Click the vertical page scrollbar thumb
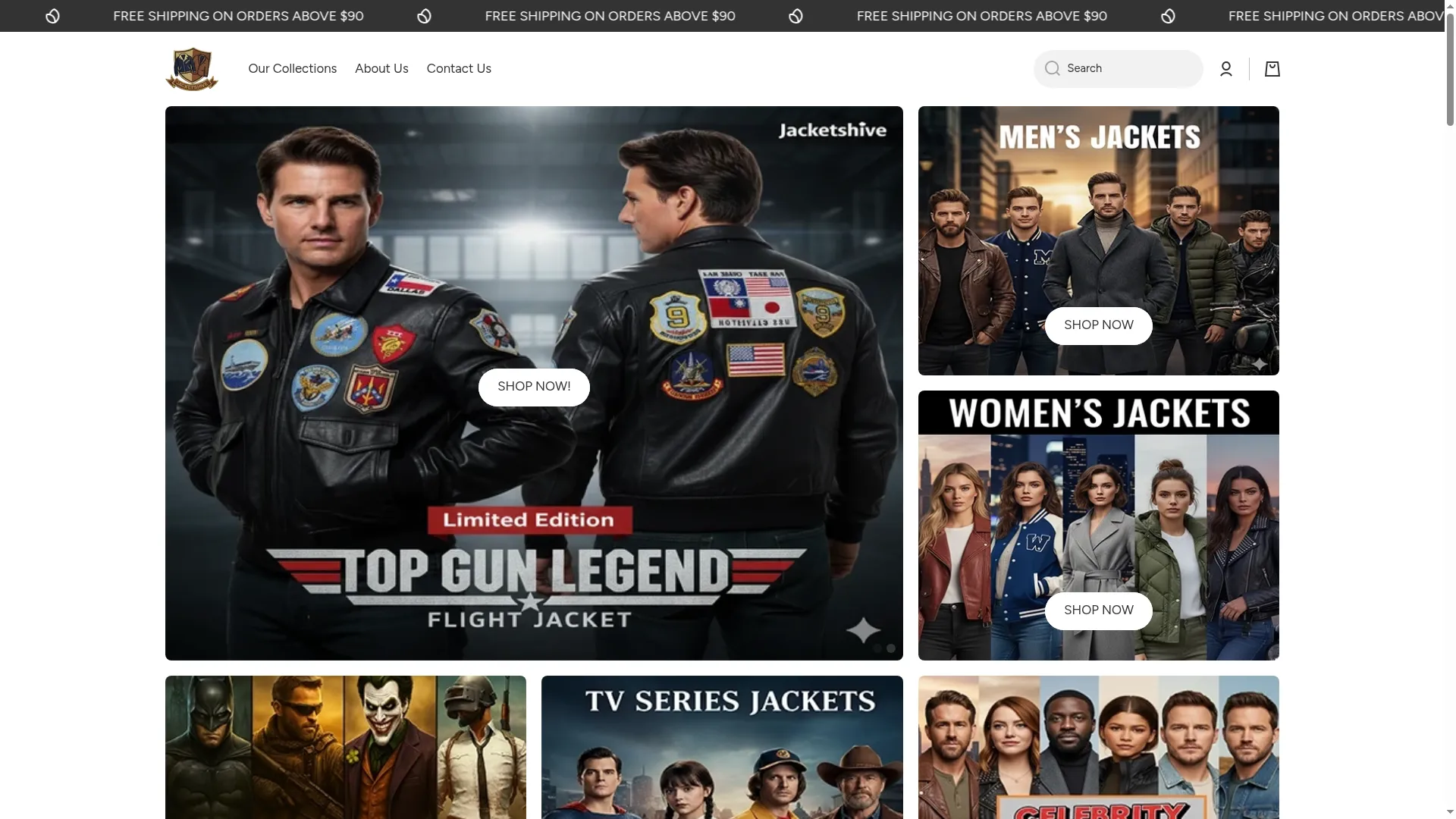 [1450, 68]
